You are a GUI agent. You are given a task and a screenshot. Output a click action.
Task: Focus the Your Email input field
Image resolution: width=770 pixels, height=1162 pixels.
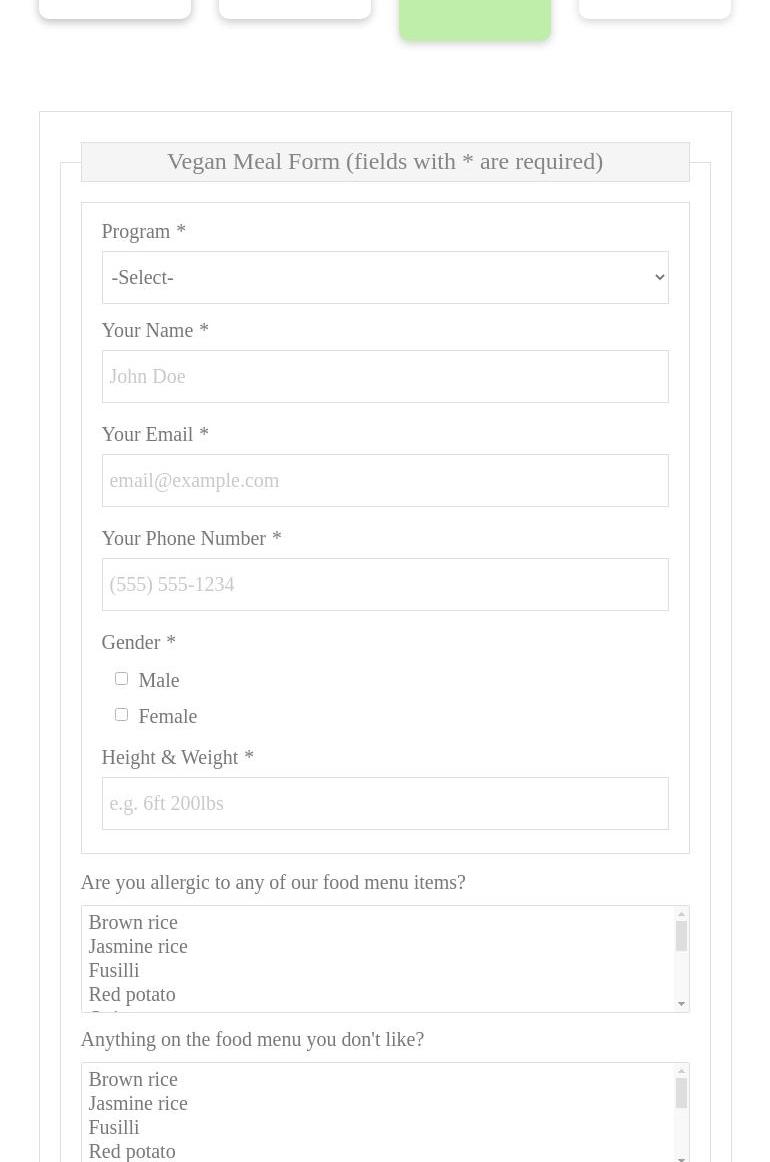385,480
